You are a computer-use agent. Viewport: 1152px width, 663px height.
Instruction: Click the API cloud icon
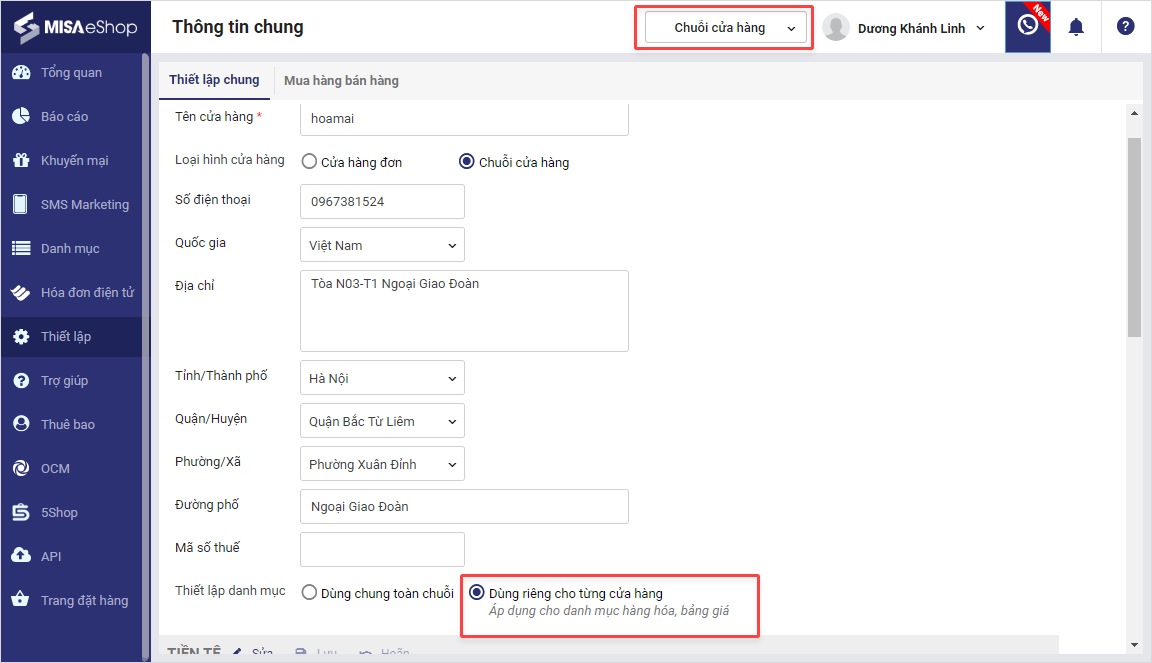point(21,556)
